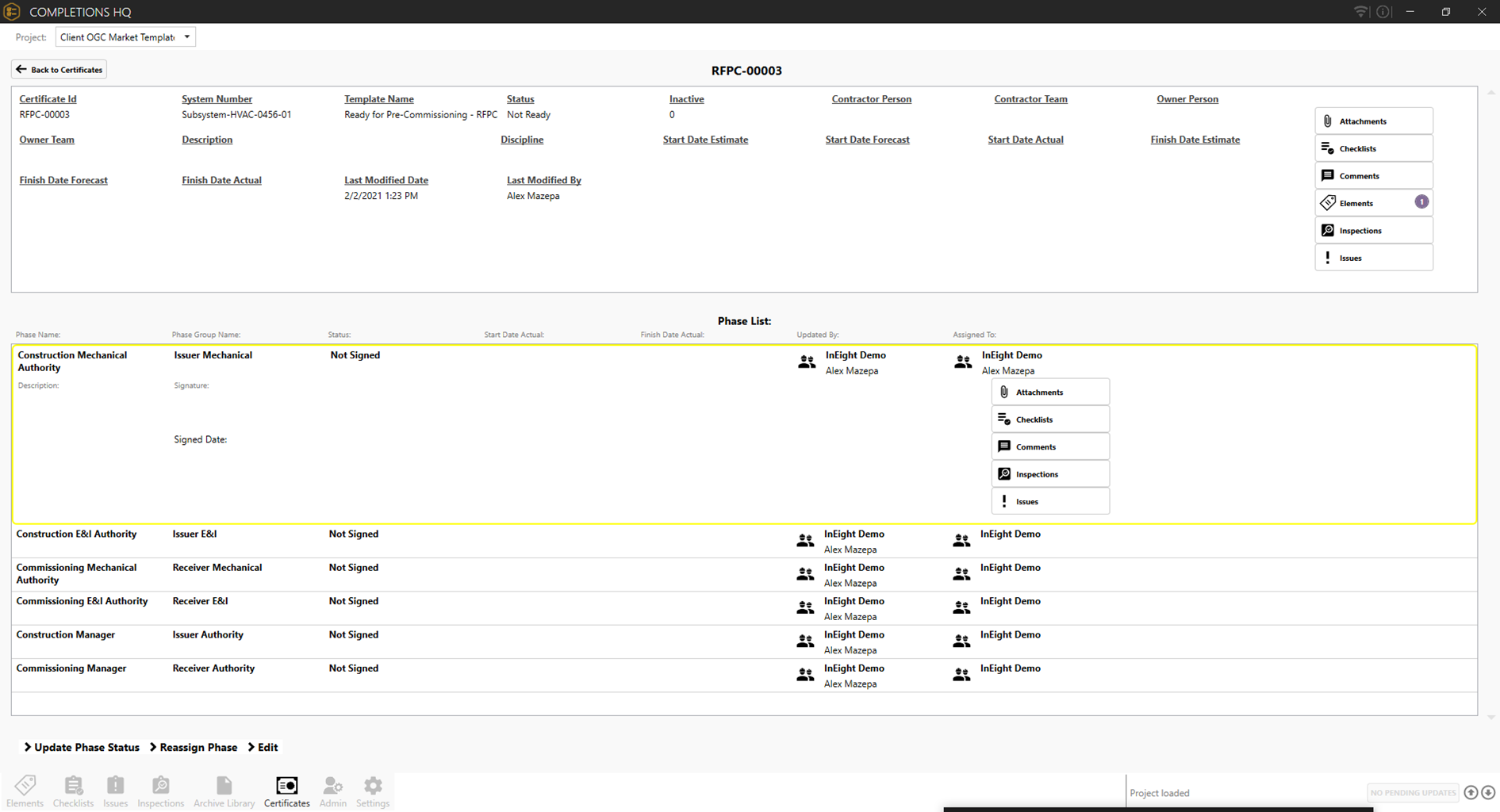
Task: Expand the Reassign Phase option
Action: click(194, 747)
